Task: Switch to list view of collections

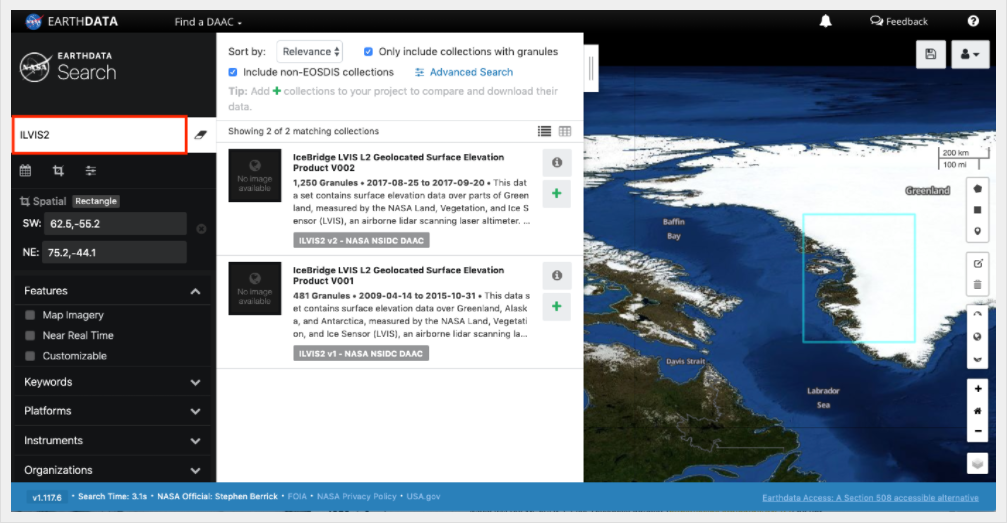Action: (x=544, y=131)
